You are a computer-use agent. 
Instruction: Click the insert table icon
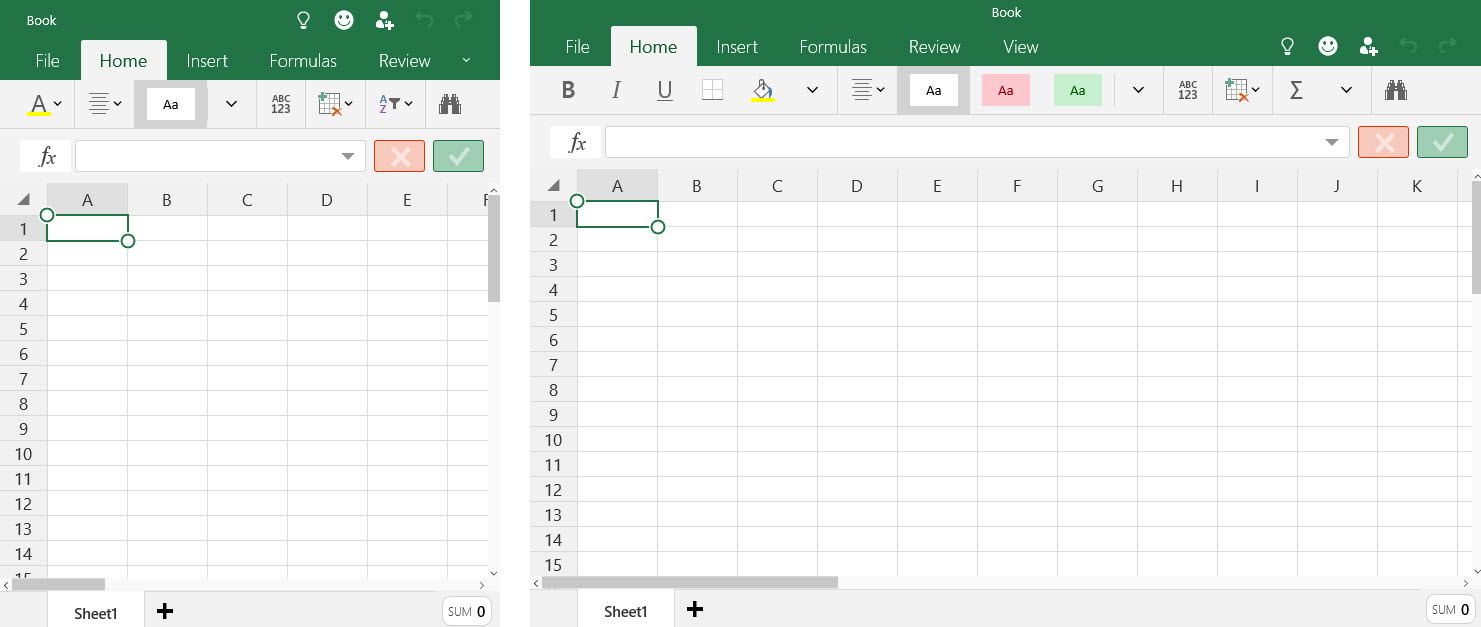pyautogui.click(x=1237, y=90)
